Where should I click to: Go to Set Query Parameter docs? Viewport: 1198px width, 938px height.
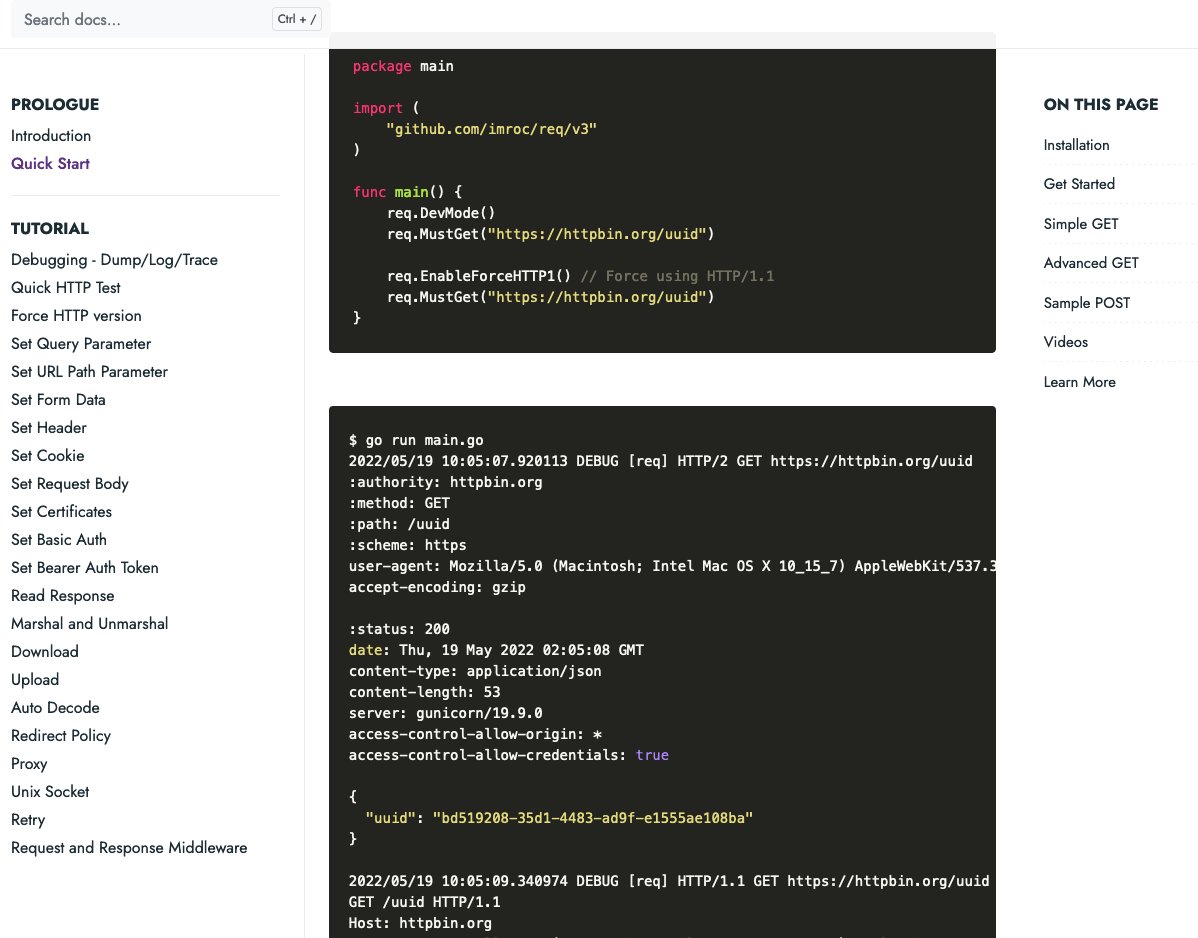point(80,343)
